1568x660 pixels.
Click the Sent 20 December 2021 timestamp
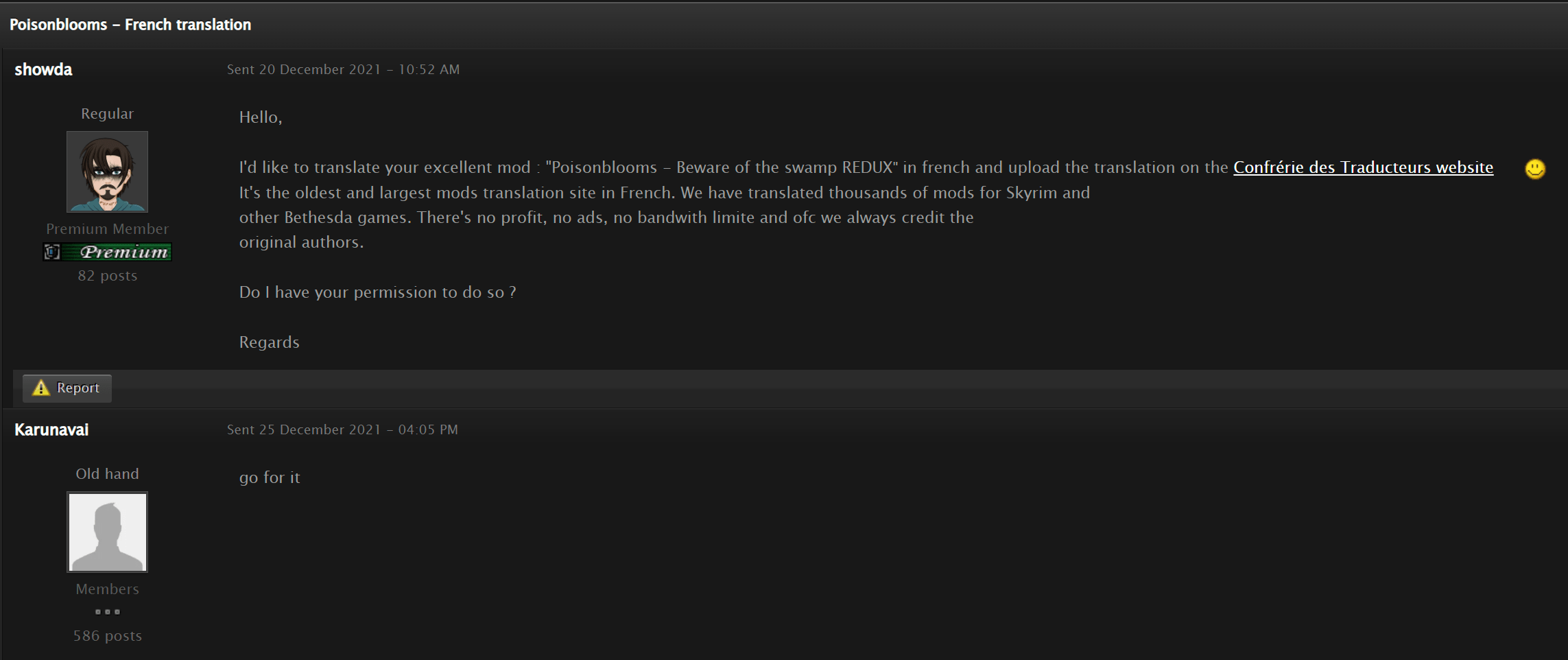[343, 69]
